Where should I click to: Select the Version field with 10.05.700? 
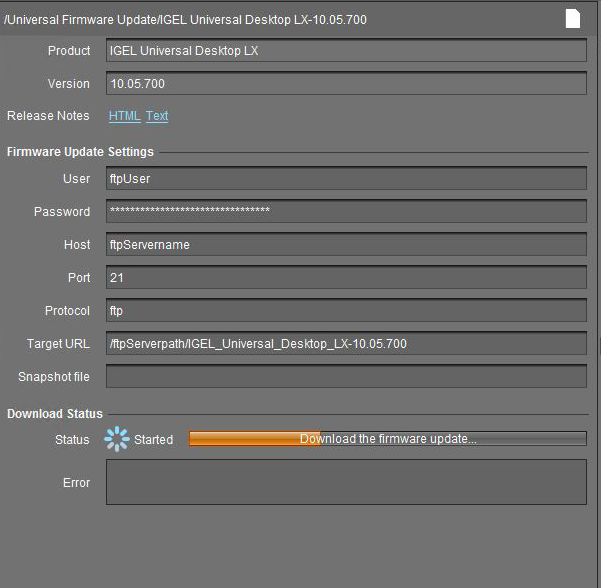(345, 84)
